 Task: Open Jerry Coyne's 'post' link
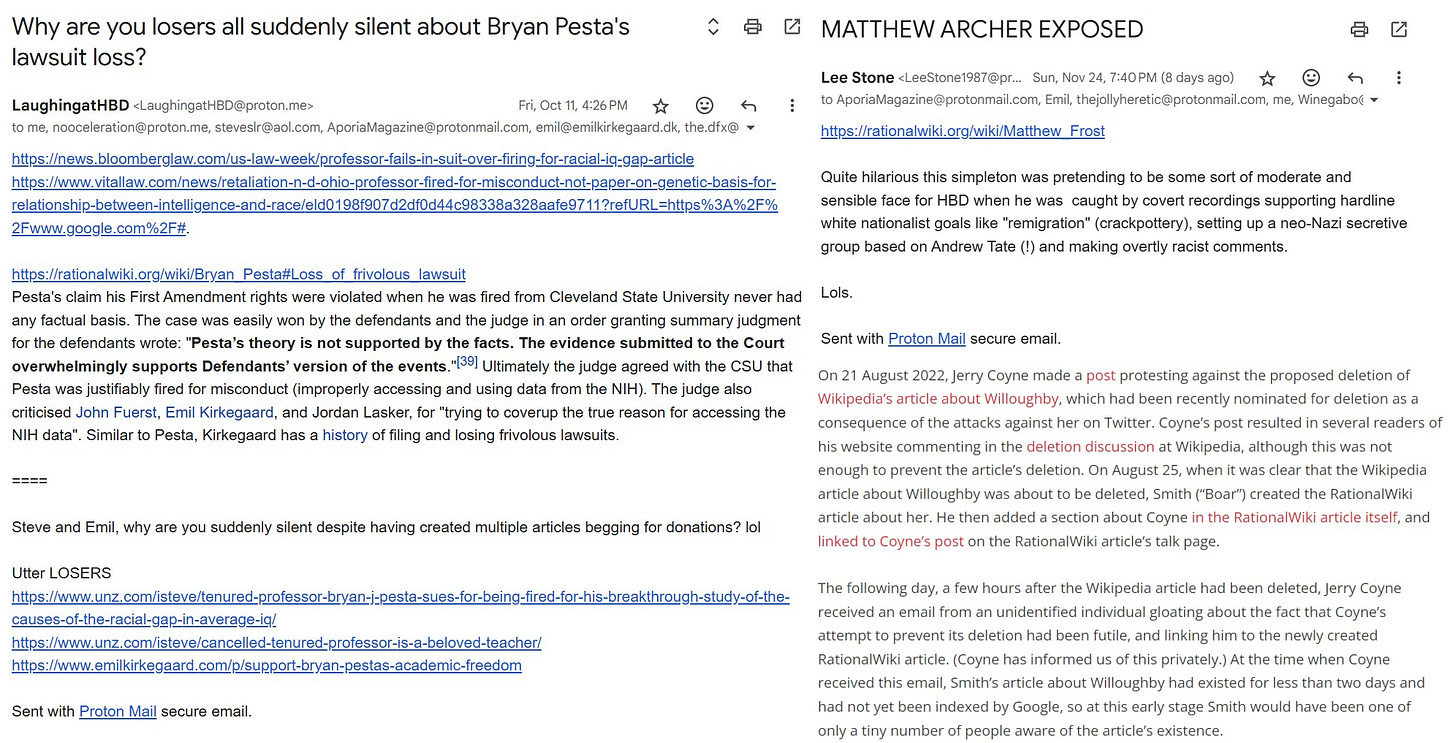1100,375
